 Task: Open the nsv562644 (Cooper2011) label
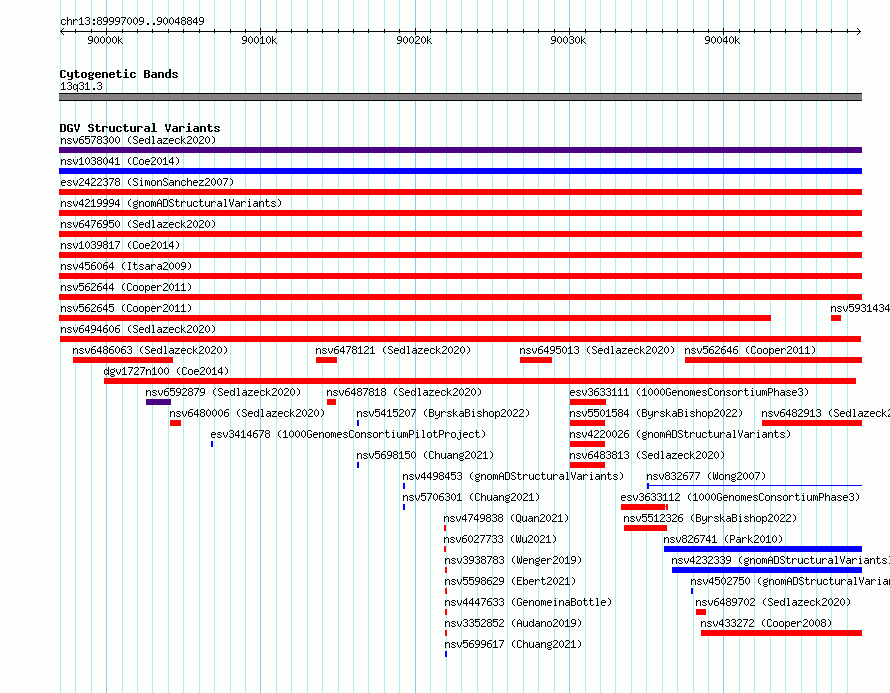(x=126, y=287)
